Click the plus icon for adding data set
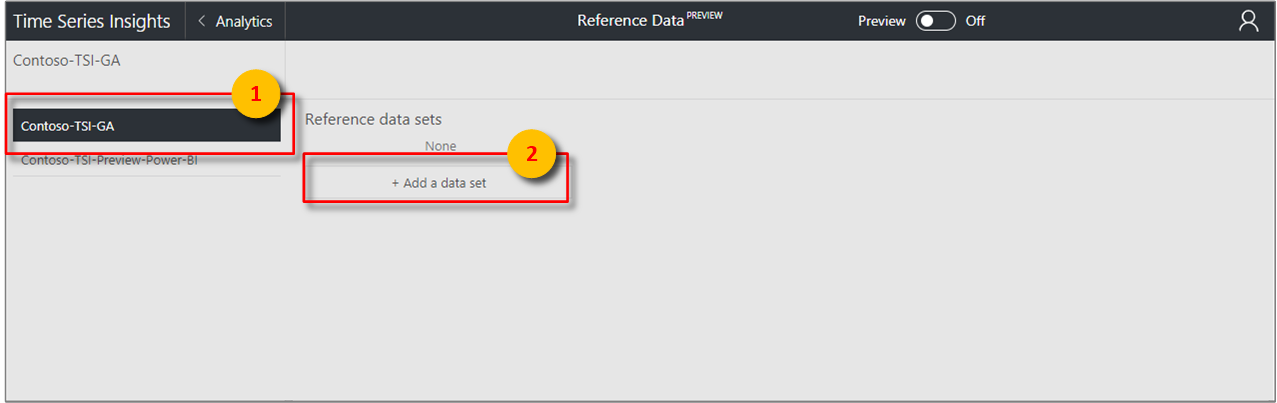 [x=395, y=184]
